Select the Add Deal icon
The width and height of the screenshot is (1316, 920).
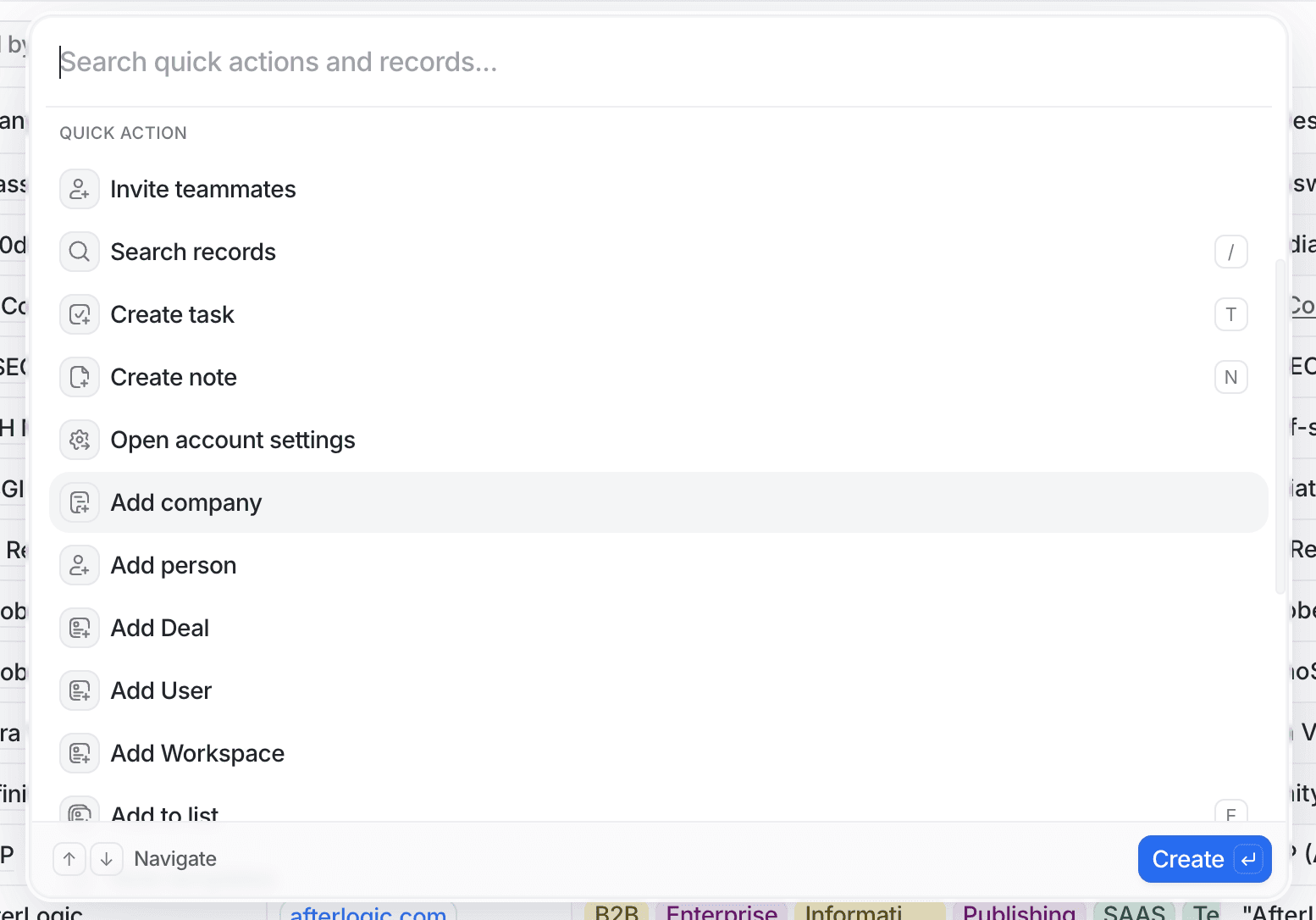(79, 628)
